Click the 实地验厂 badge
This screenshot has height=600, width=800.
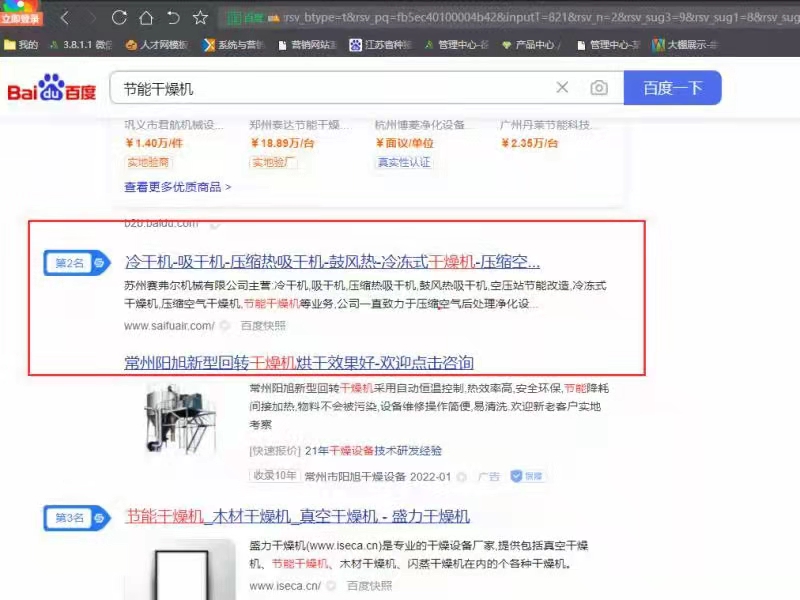(273, 162)
